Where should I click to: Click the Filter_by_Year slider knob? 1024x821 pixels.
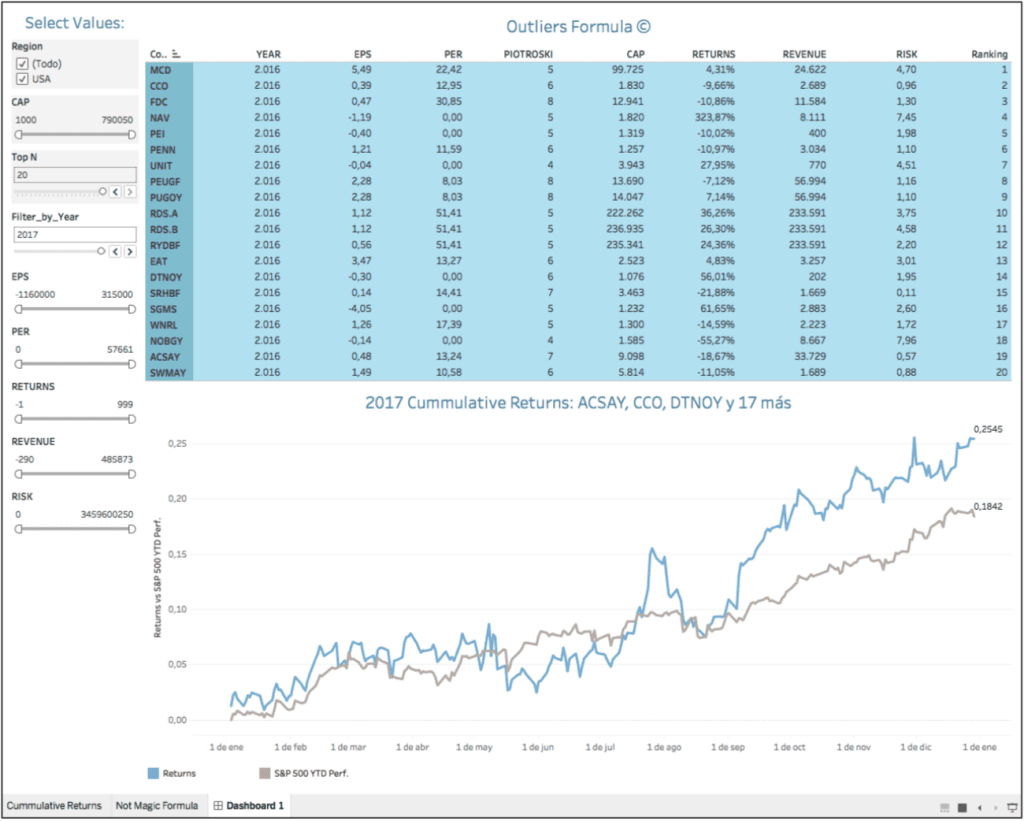point(101,251)
